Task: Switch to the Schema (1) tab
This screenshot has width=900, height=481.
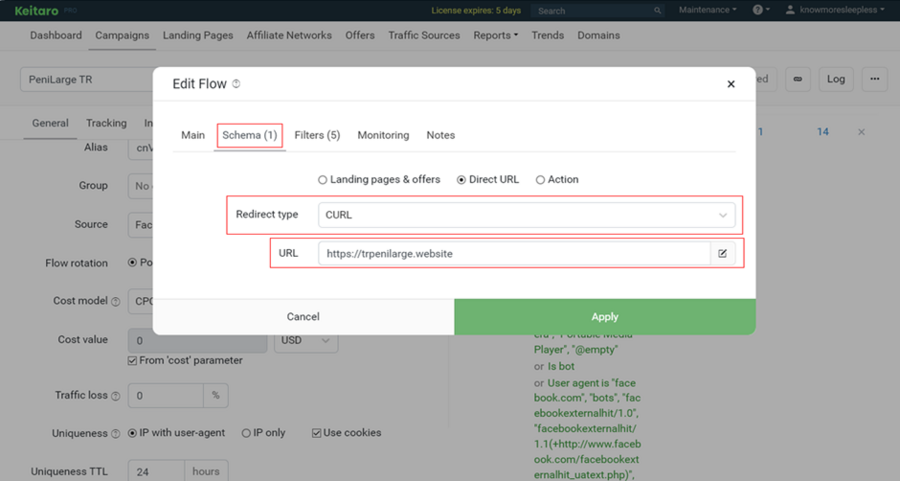Action: click(250, 135)
